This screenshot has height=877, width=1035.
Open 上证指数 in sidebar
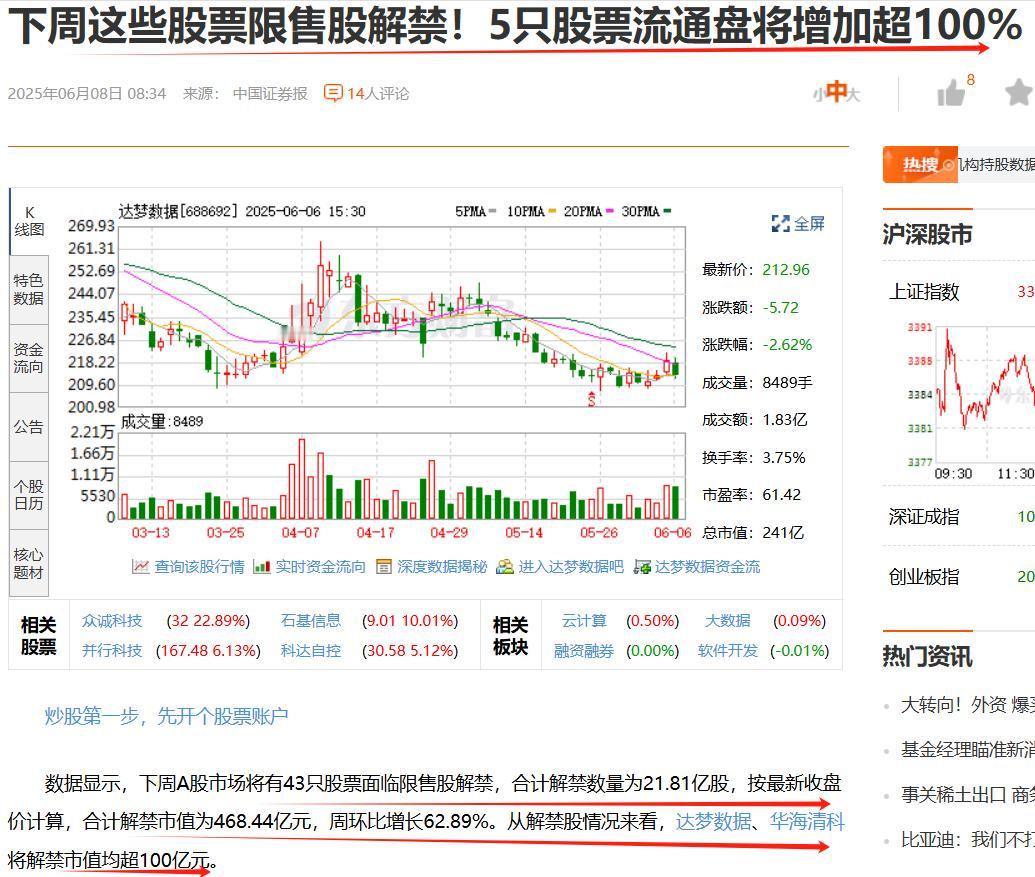pyautogui.click(x=924, y=292)
